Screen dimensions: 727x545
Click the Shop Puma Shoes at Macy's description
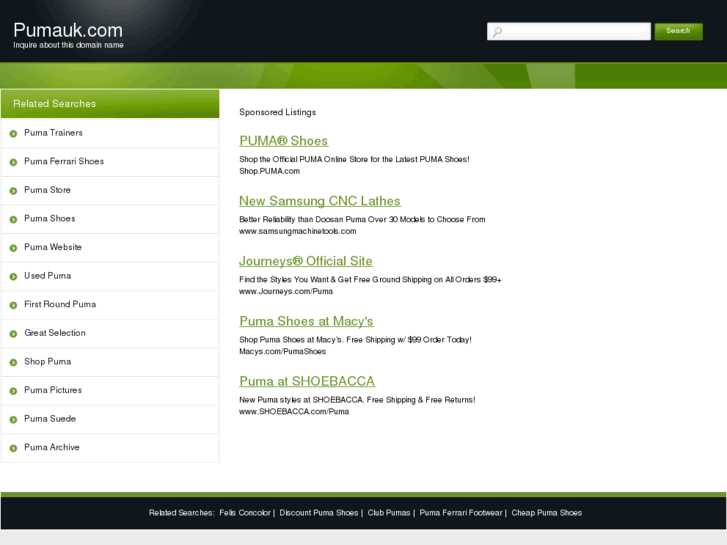point(356,340)
